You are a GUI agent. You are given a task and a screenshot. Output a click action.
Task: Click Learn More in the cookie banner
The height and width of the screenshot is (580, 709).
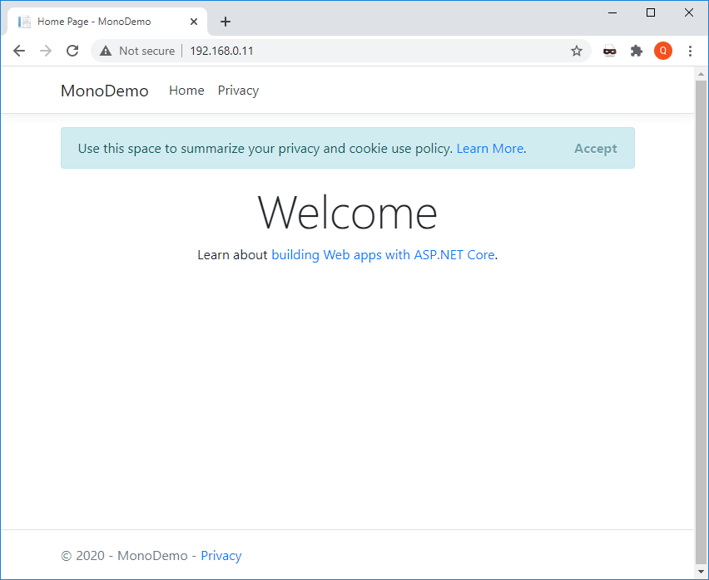tap(490, 149)
